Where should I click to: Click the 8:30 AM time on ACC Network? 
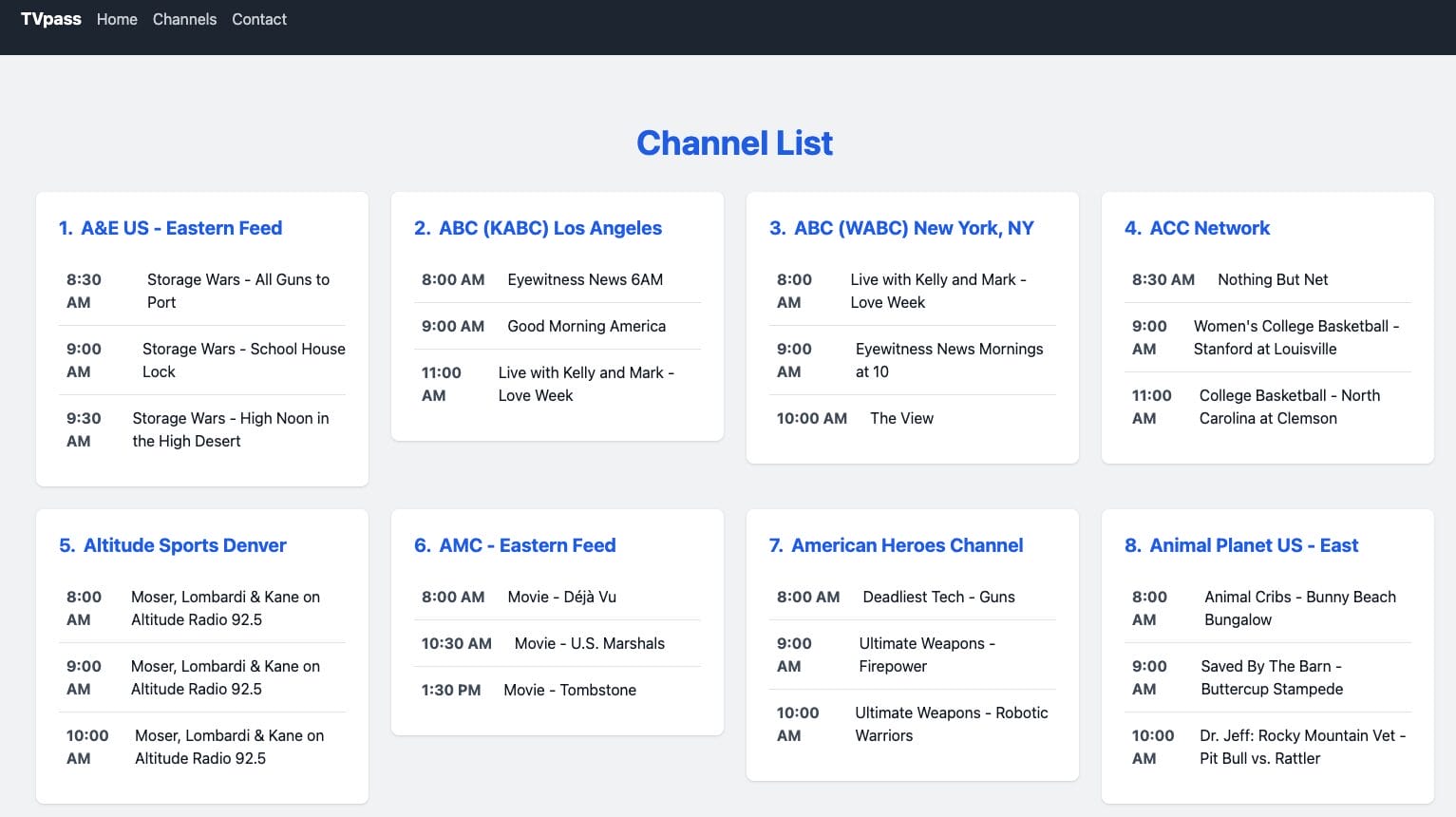(1163, 279)
